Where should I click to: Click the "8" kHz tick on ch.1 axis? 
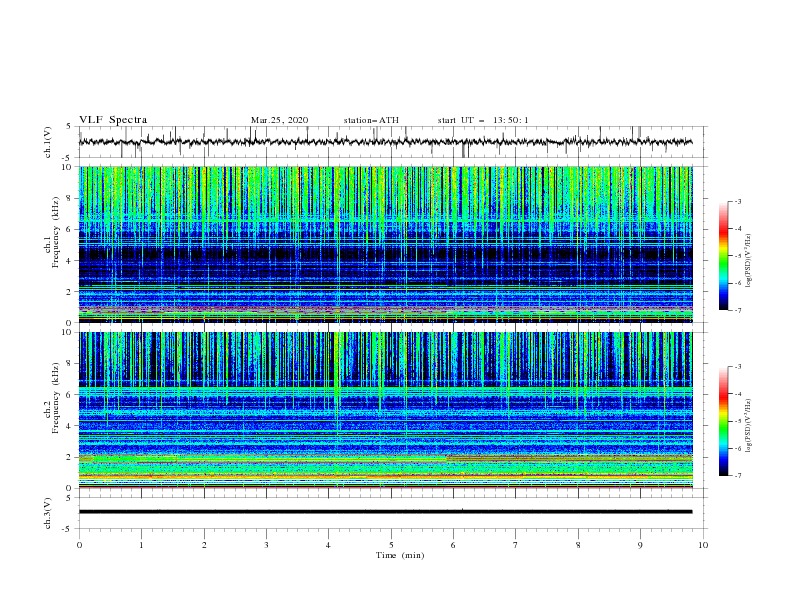pyautogui.click(x=69, y=198)
